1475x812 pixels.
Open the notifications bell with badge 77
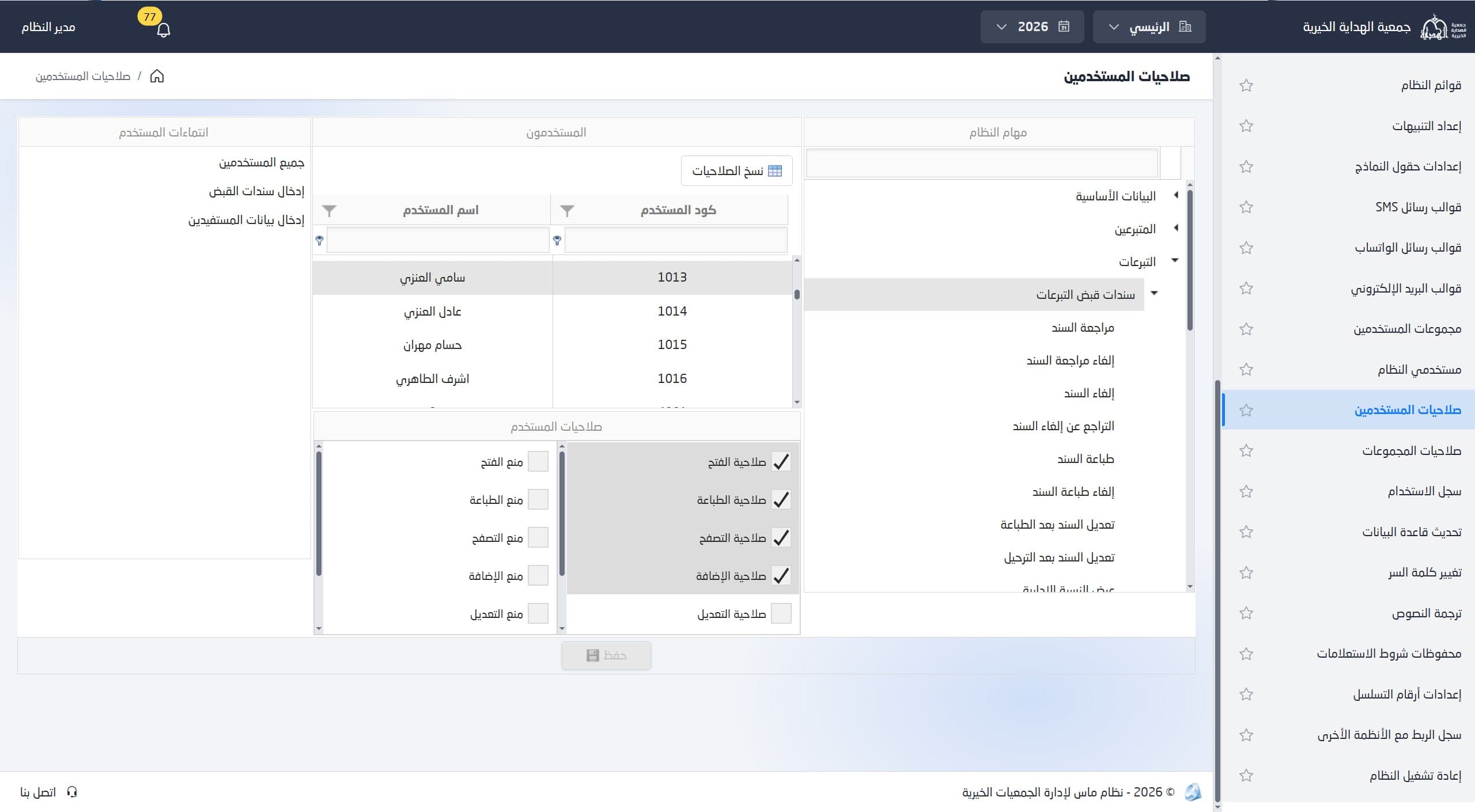click(164, 29)
